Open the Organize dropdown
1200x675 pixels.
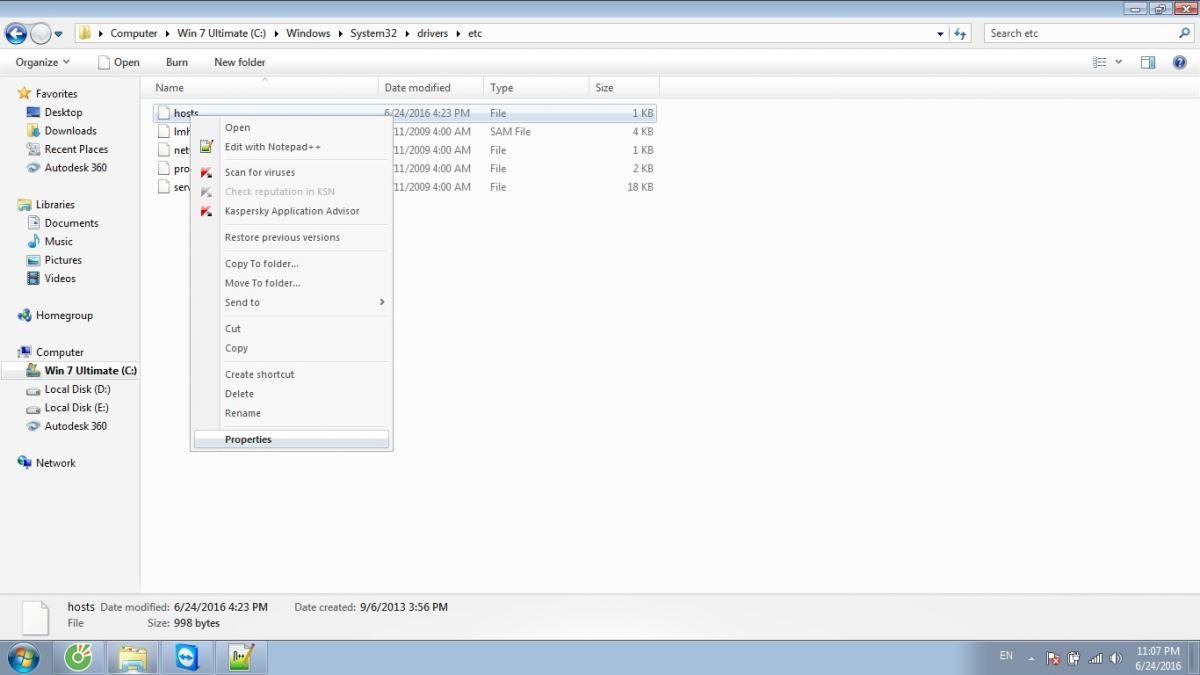(x=40, y=62)
